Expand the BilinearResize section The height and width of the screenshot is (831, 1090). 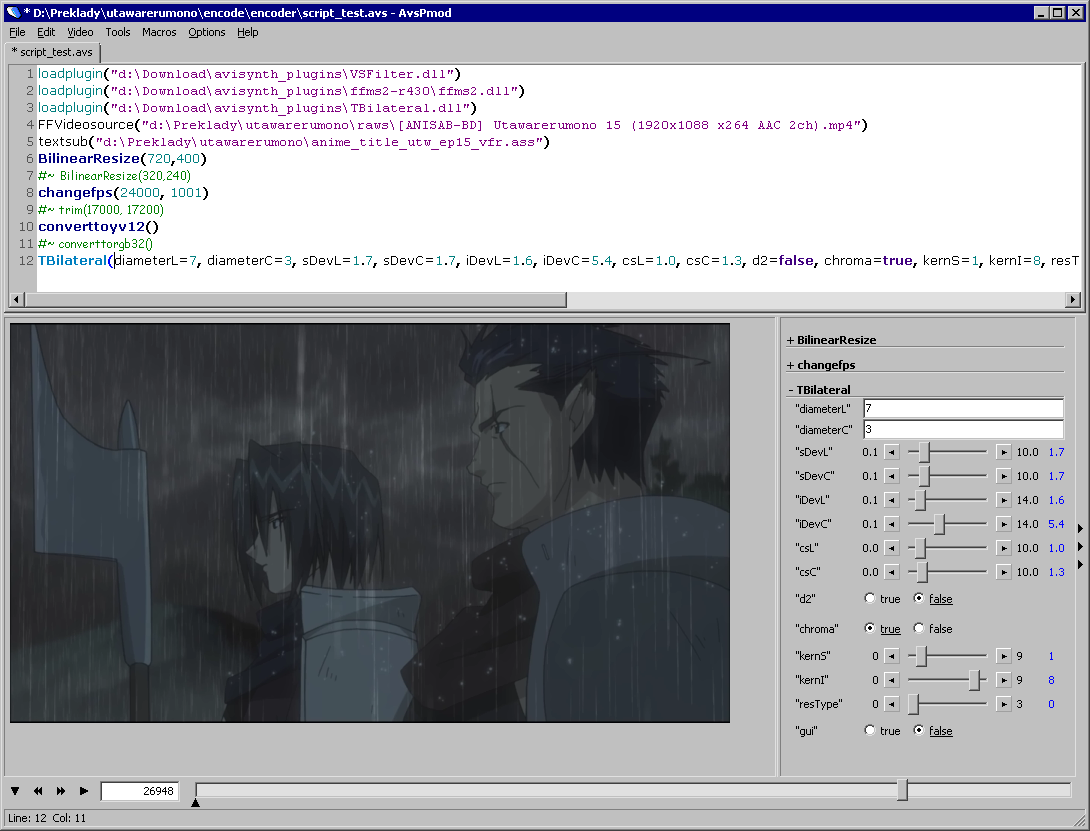(831, 340)
